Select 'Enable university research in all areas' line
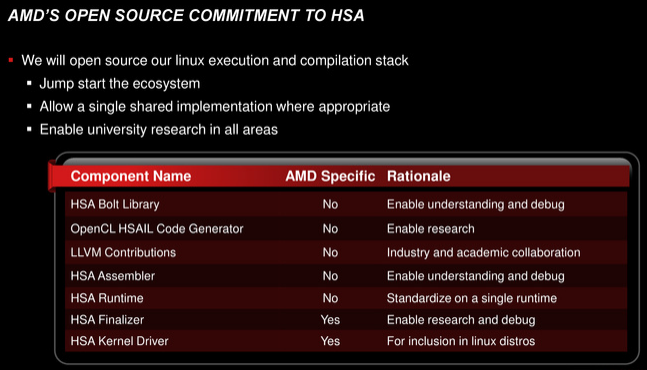 pyautogui.click(x=158, y=130)
